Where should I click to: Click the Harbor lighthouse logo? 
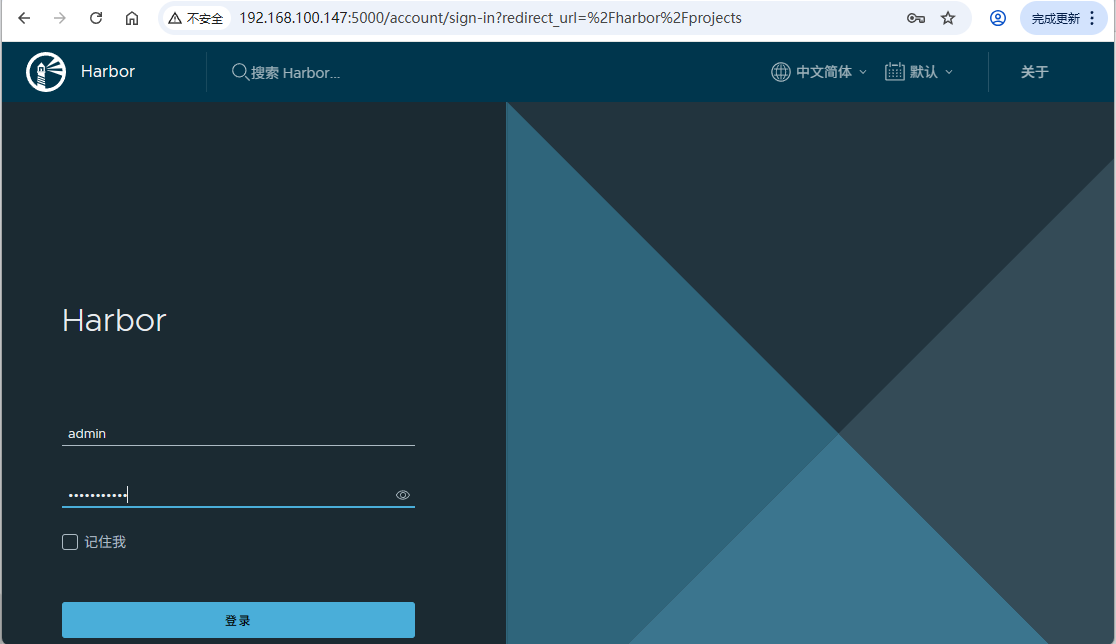tap(46, 72)
